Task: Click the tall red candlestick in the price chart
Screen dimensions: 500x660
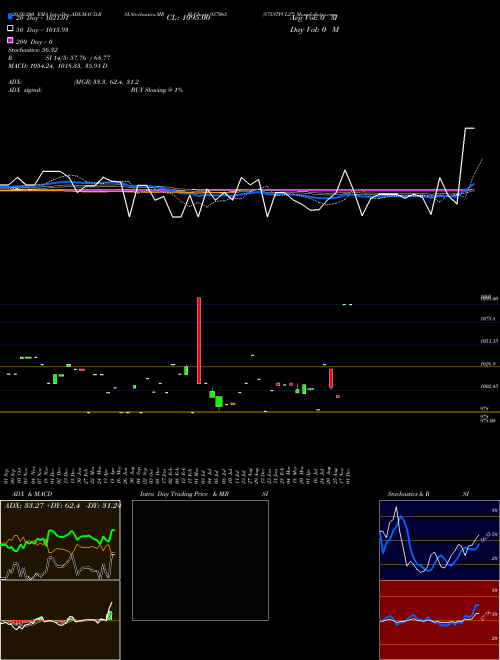Action: click(199, 341)
